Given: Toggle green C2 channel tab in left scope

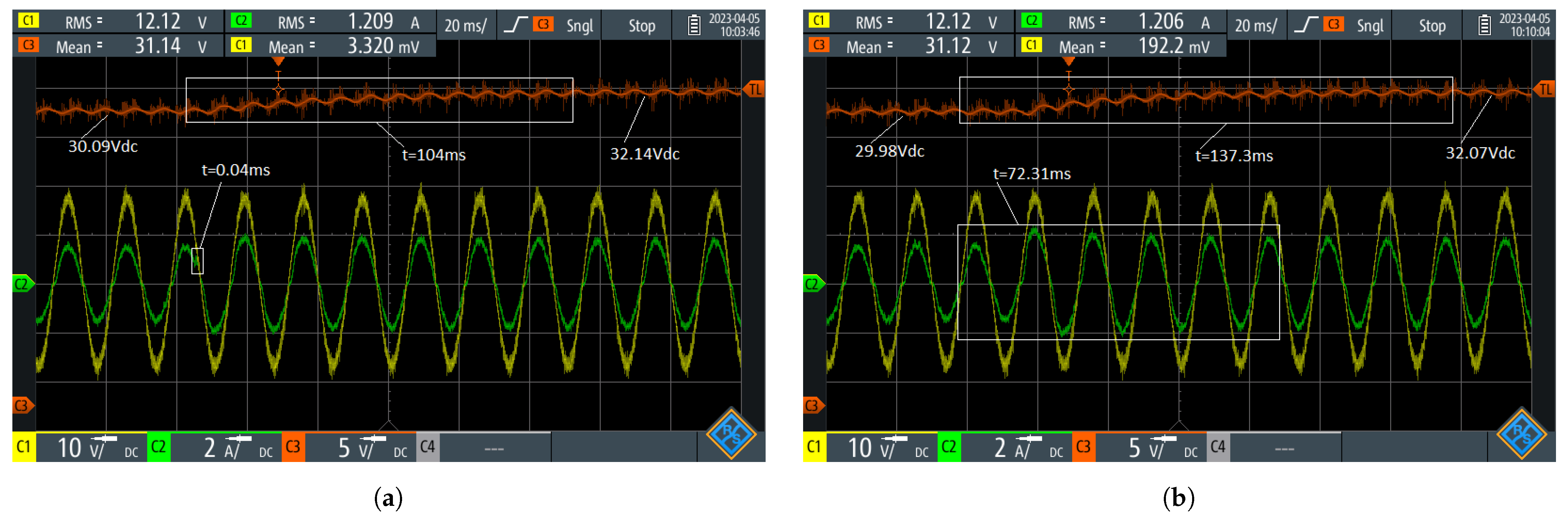Looking at the screenshot, I should [158, 447].
